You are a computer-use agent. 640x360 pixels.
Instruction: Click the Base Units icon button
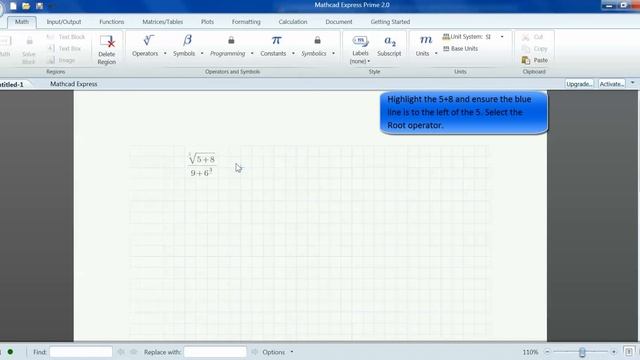[460, 49]
